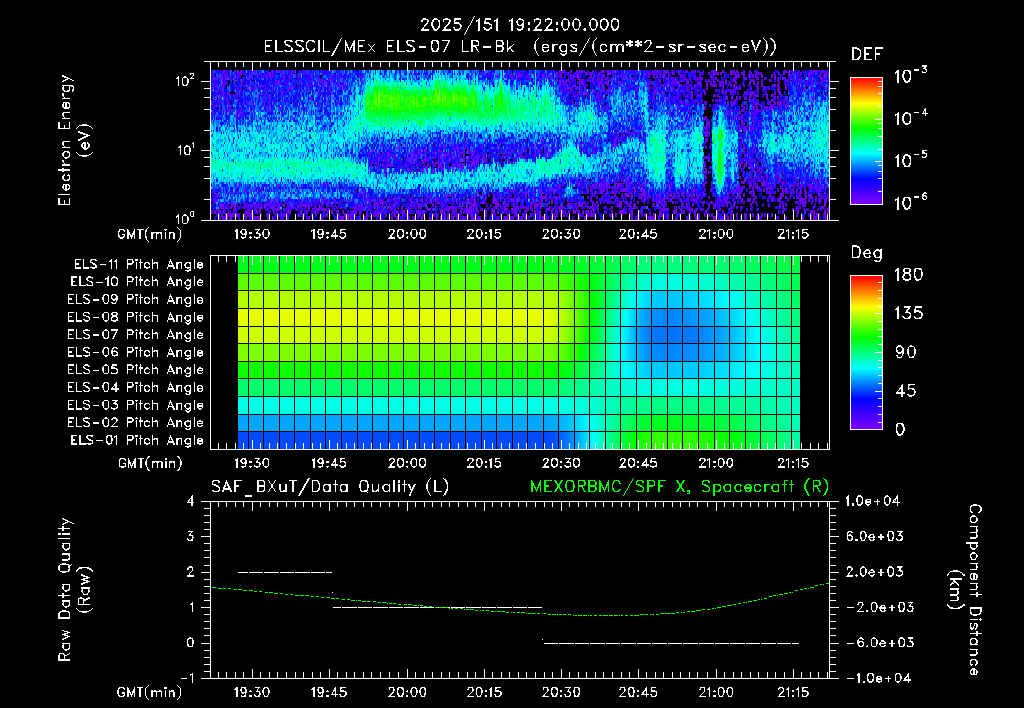The image size is (1024, 708).
Task: Click the Component Distance (km) axis label
Action: pyautogui.click(x=965, y=590)
